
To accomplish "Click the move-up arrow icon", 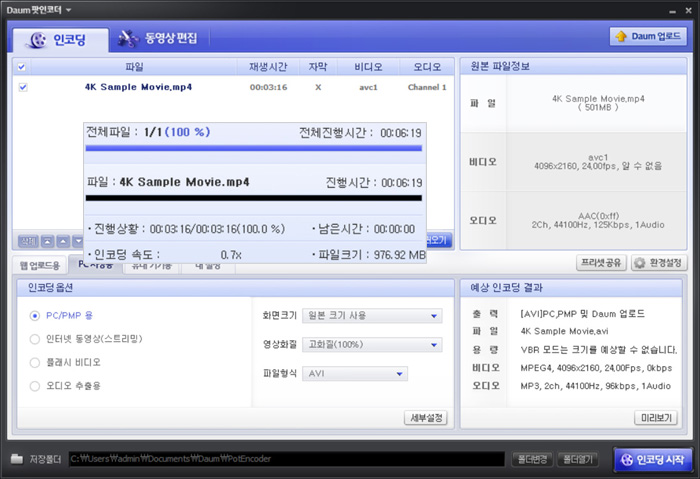I will click(x=63, y=242).
